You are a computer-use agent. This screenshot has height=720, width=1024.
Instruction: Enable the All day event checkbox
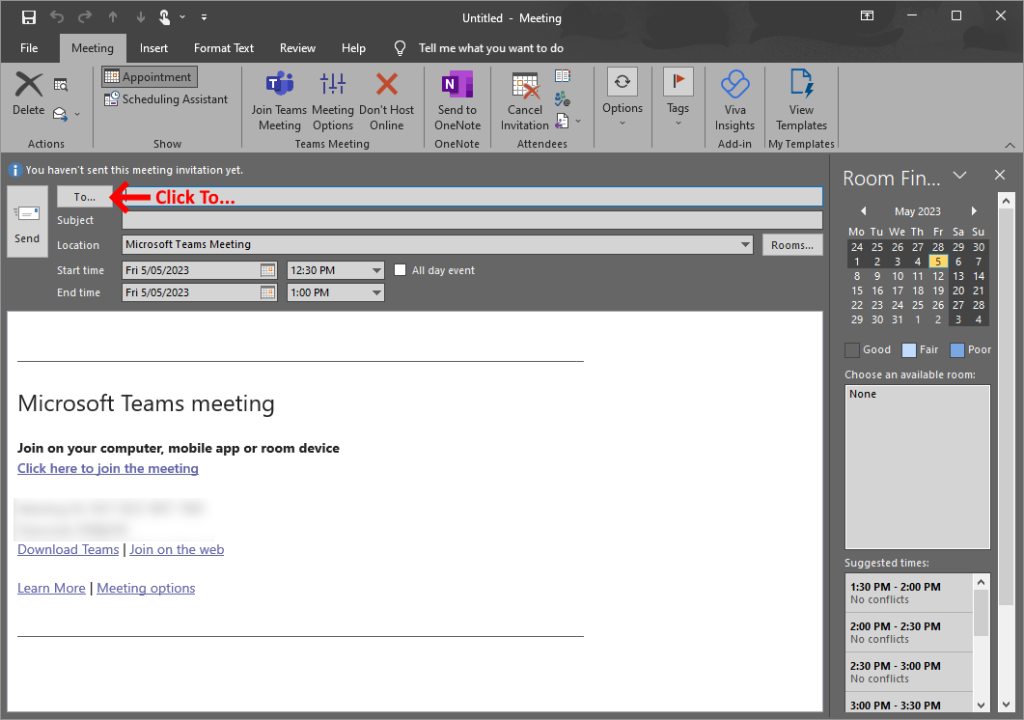click(401, 270)
